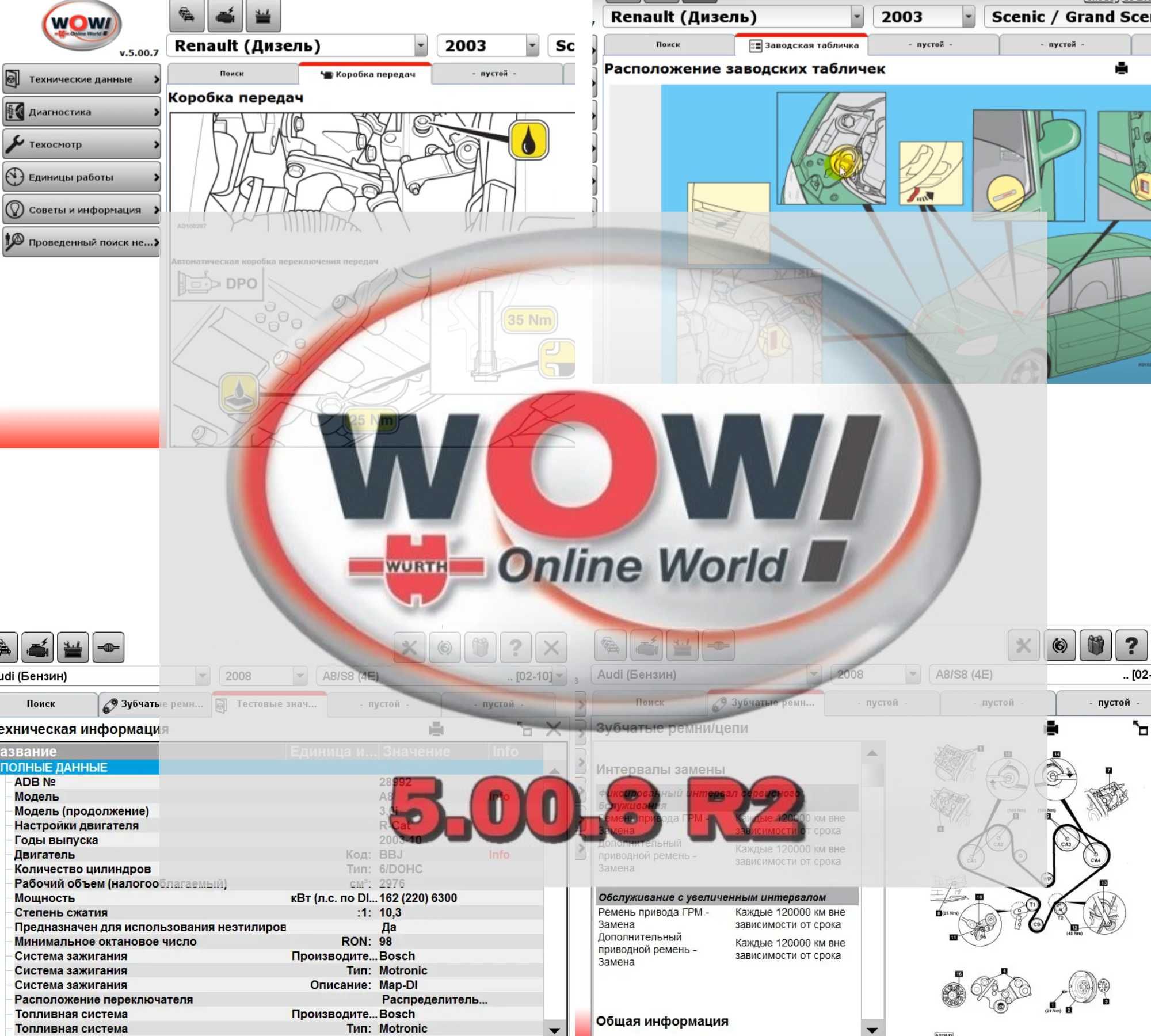Click Обслуживание с увеличенным интервалом header
This screenshot has height=1036, width=1151.
click(727, 897)
